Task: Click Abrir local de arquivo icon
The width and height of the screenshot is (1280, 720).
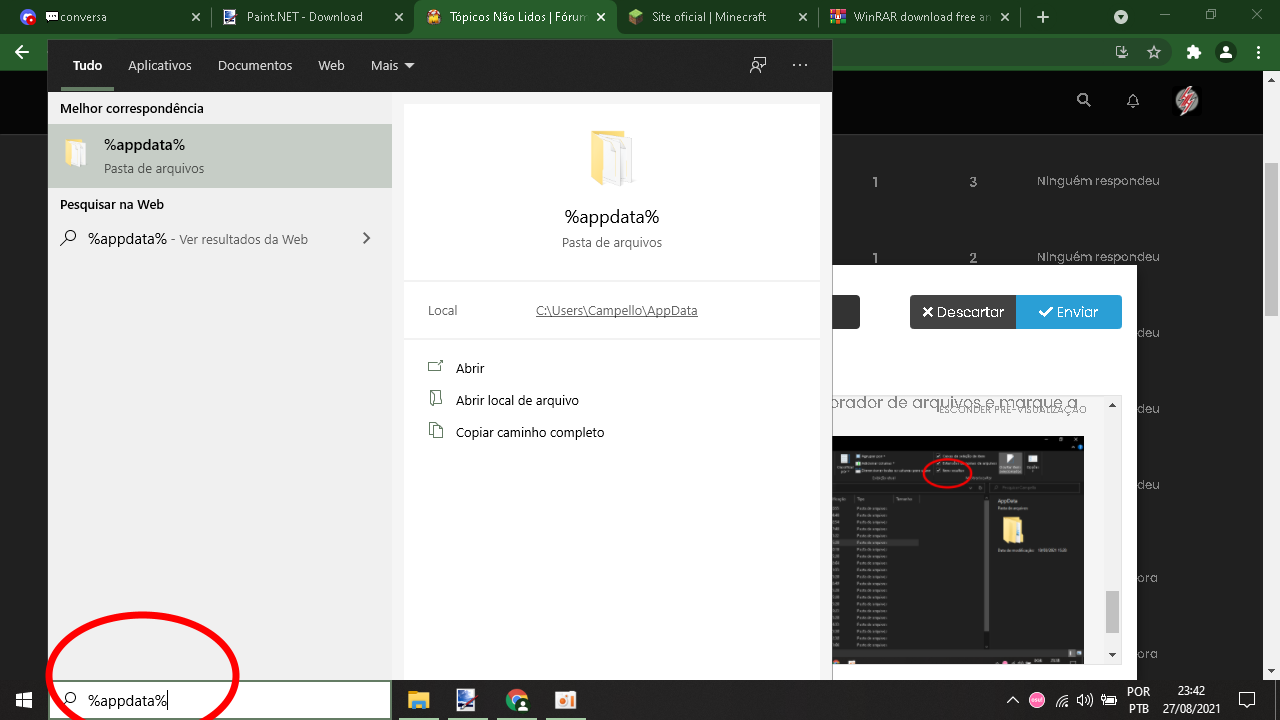Action: point(435,399)
